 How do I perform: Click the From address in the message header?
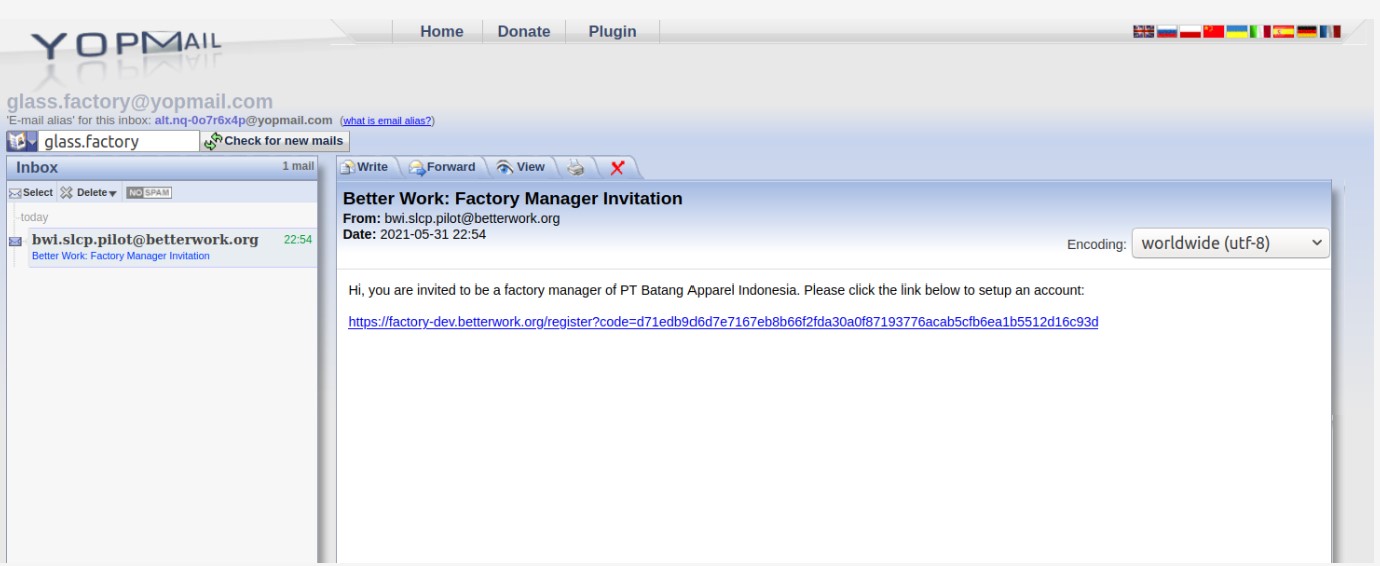point(472,218)
